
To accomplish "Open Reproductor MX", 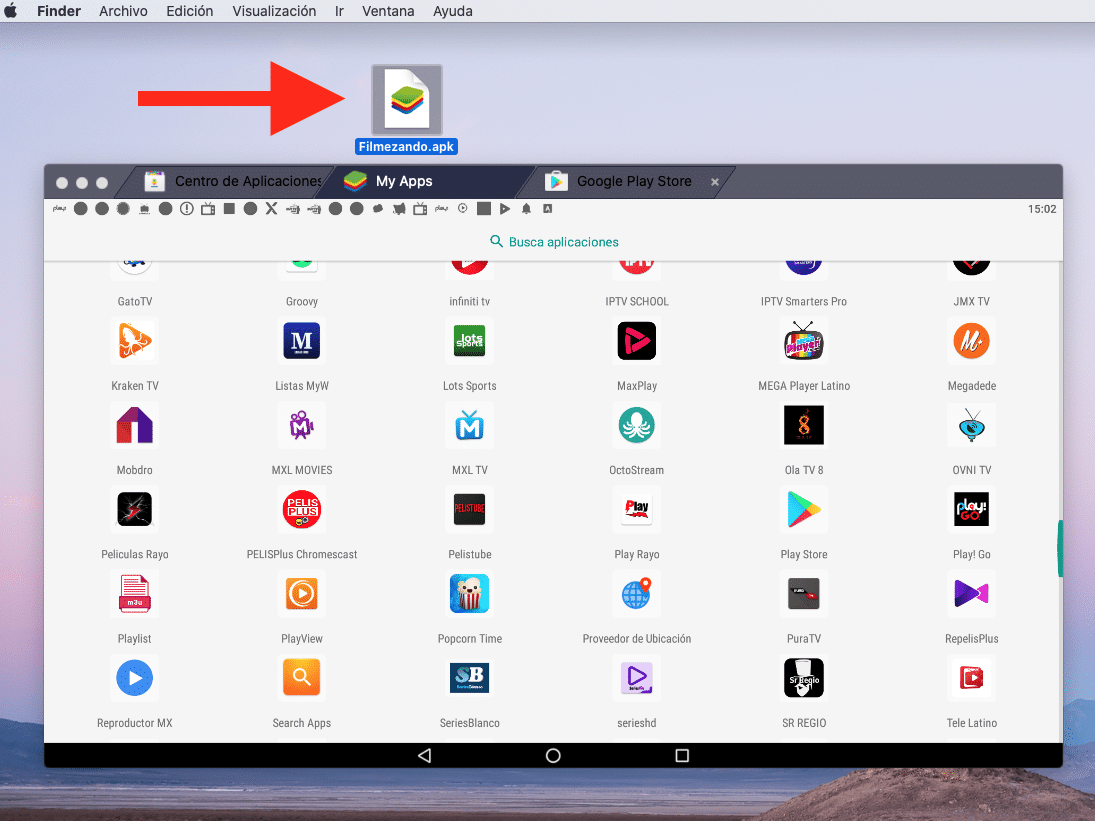I will pyautogui.click(x=134, y=677).
